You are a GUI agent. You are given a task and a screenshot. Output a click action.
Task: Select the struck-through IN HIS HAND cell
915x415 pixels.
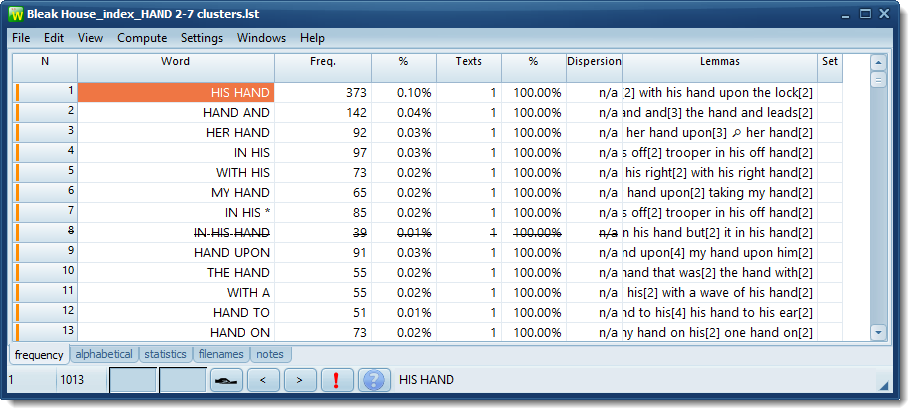point(176,232)
